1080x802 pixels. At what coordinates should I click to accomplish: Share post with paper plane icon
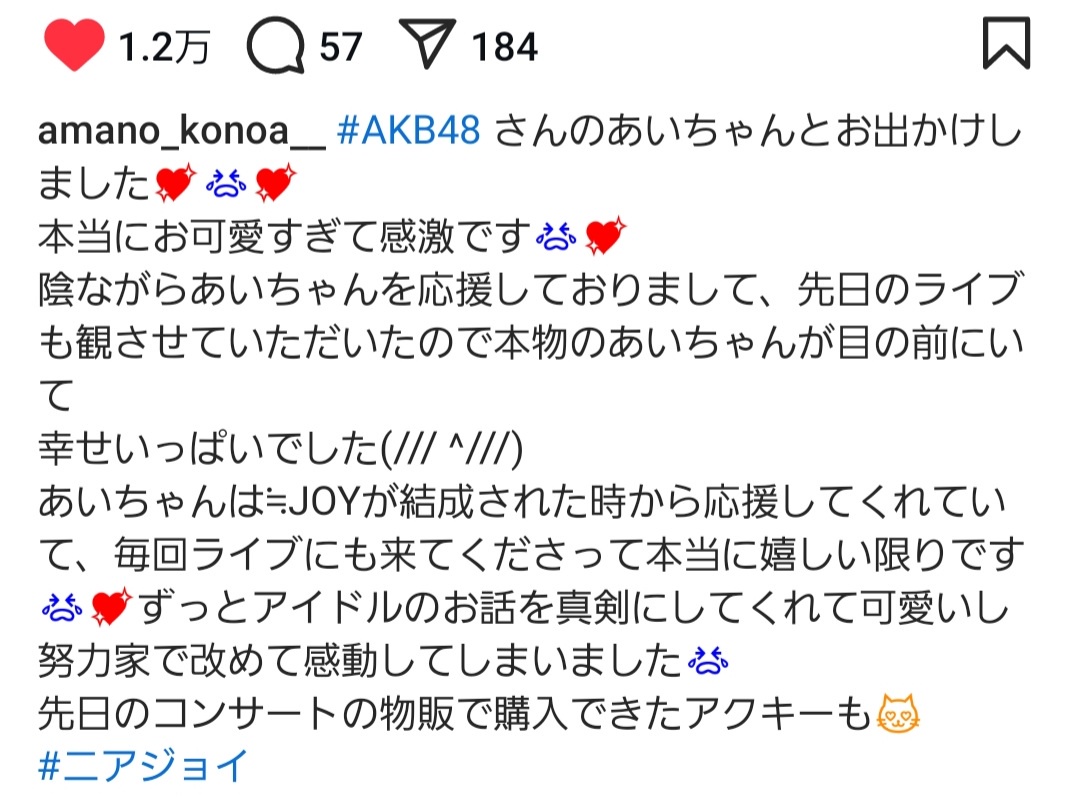tap(427, 43)
